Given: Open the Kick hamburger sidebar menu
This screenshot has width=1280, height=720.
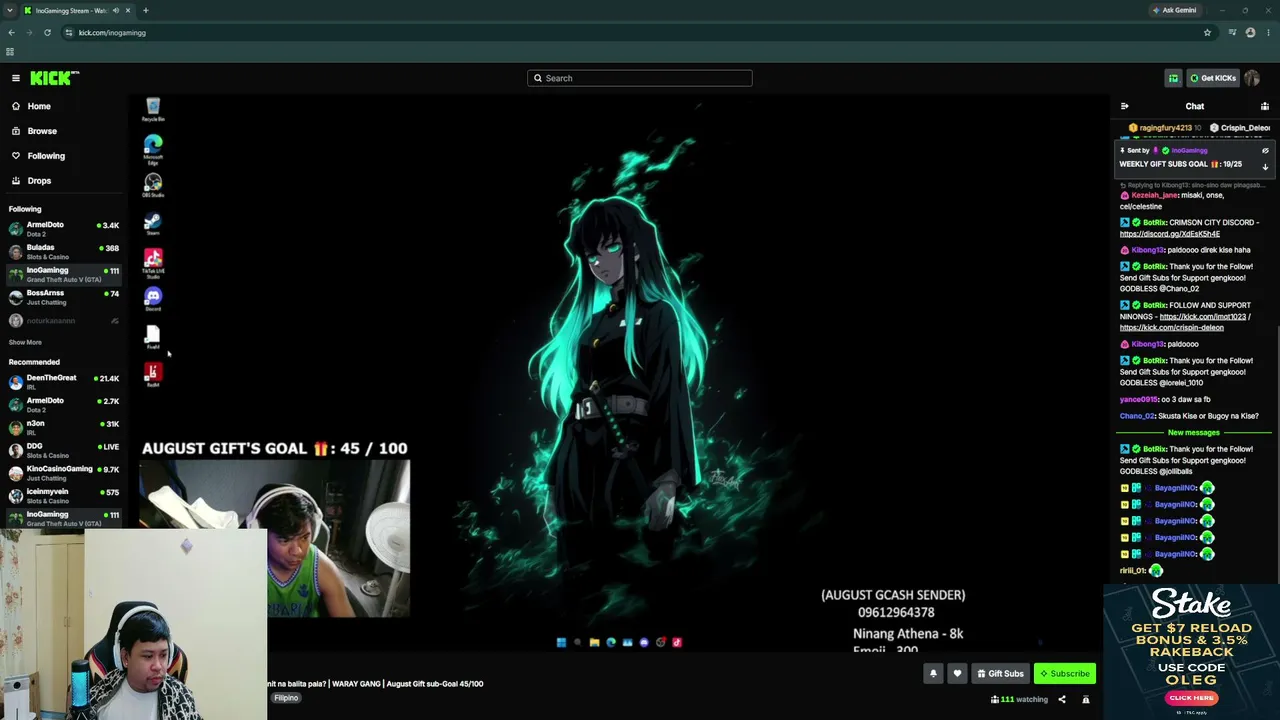Looking at the screenshot, I should pos(15,78).
